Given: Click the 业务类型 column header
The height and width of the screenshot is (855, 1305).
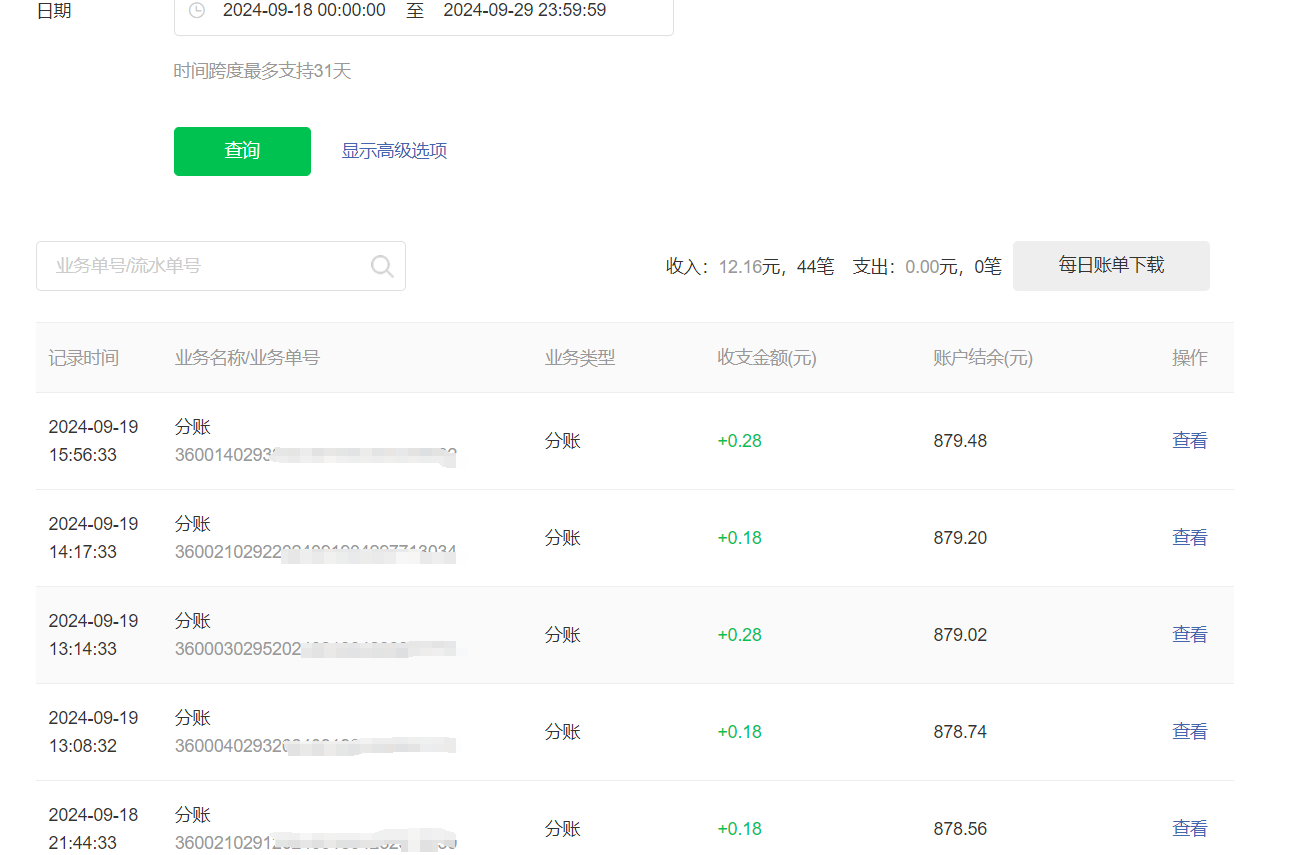Looking at the screenshot, I should click(x=580, y=358).
